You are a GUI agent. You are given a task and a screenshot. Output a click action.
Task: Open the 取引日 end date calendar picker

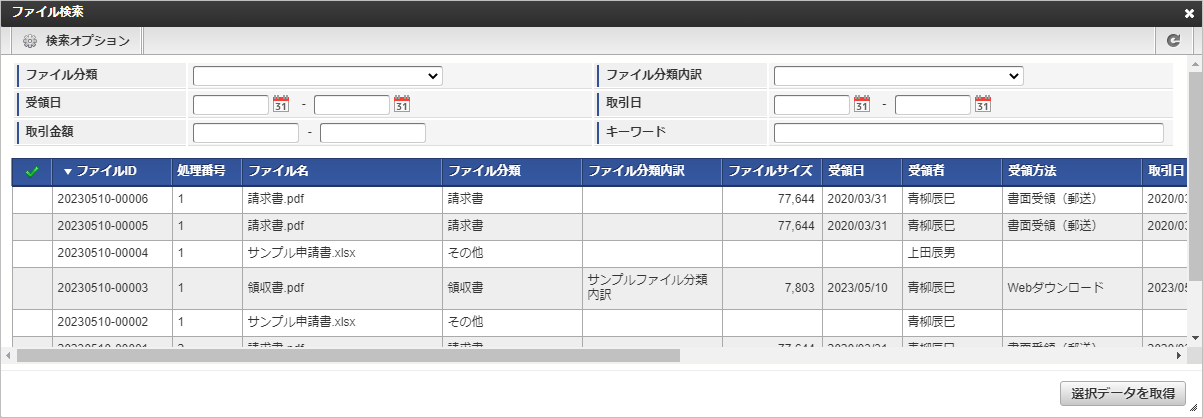click(983, 104)
